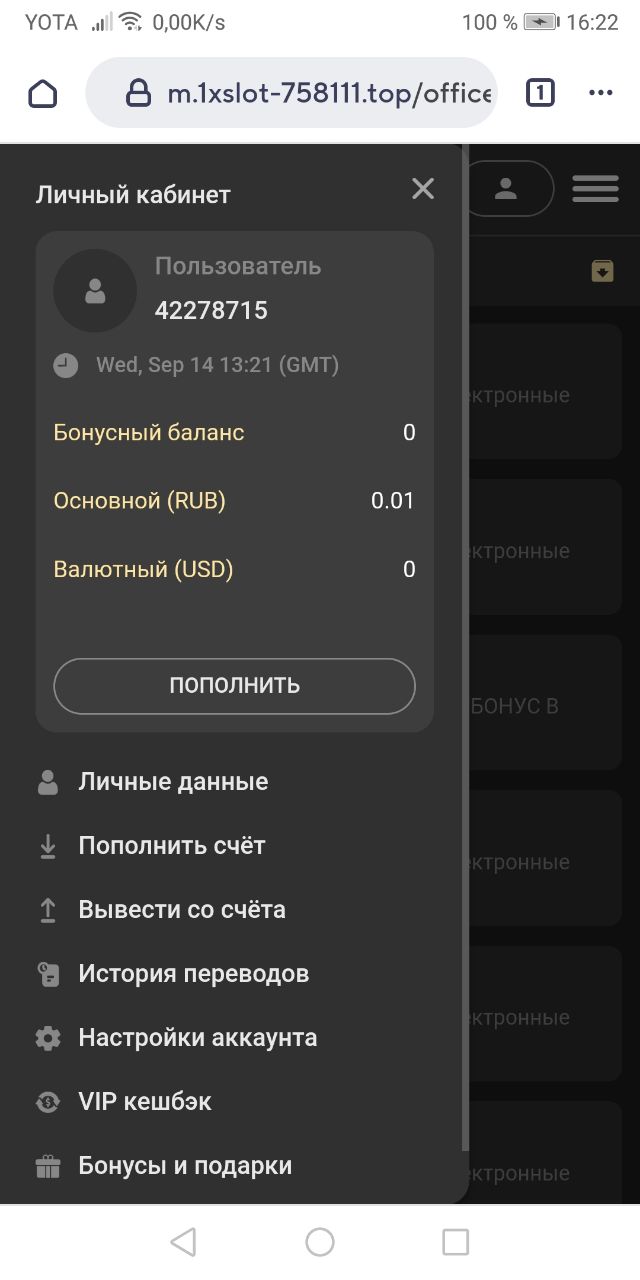Tap the Бонусы и подарки gift icon
This screenshot has width=640, height=1280.
48,1166
